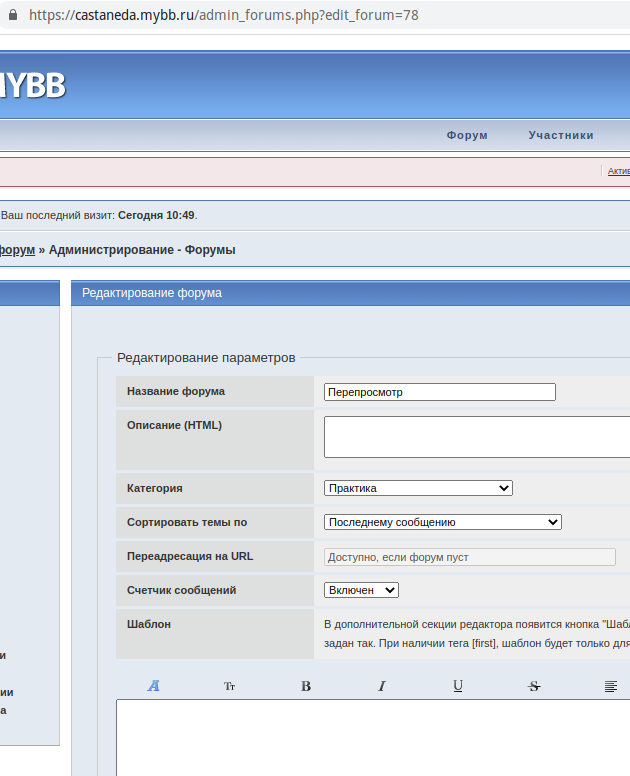Click the Название форума label

tap(176, 391)
